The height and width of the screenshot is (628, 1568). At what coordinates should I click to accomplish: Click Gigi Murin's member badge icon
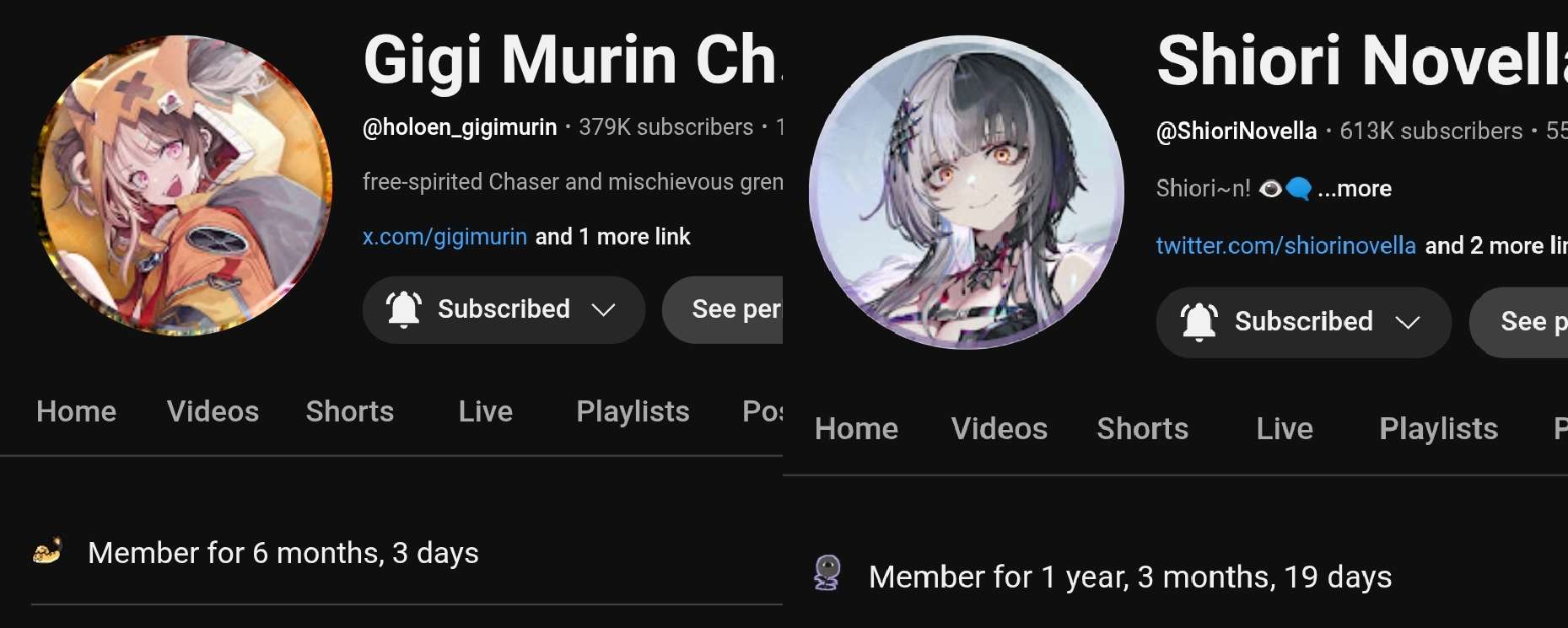point(47,552)
